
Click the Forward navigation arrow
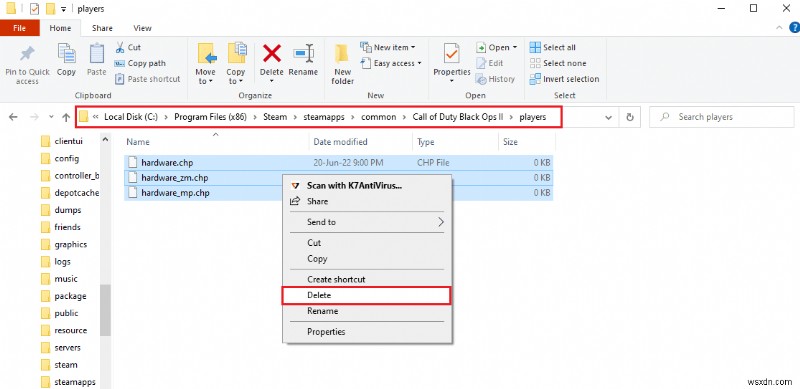pos(34,117)
